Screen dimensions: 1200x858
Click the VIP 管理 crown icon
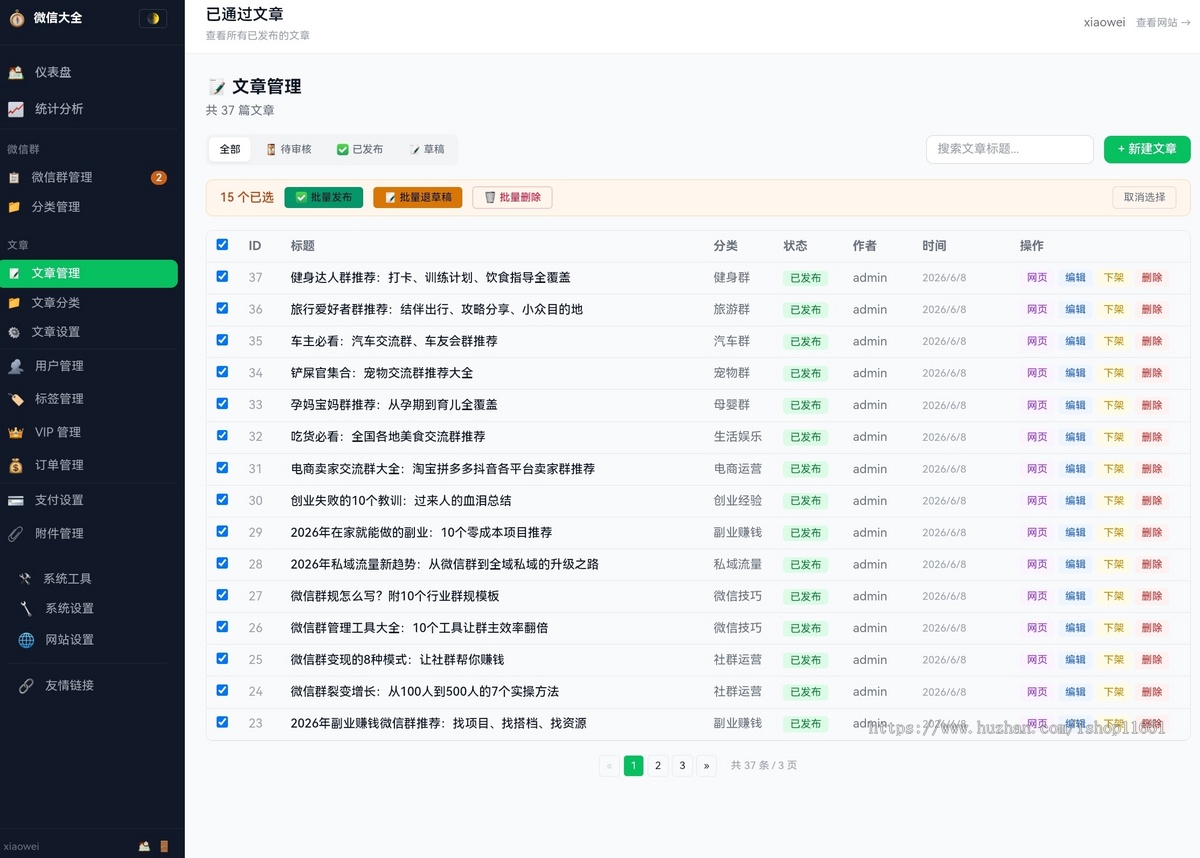click(x=16, y=433)
